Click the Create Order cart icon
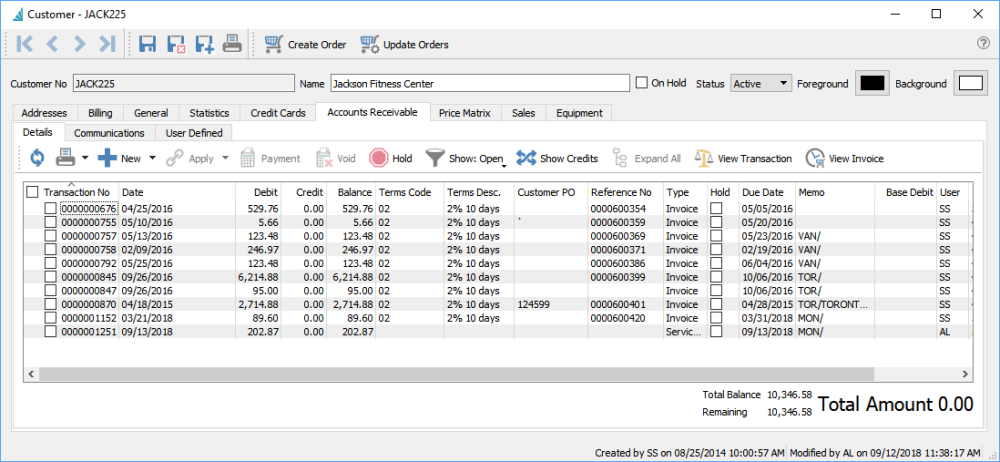This screenshot has width=1000, height=462. pyautogui.click(x=274, y=44)
